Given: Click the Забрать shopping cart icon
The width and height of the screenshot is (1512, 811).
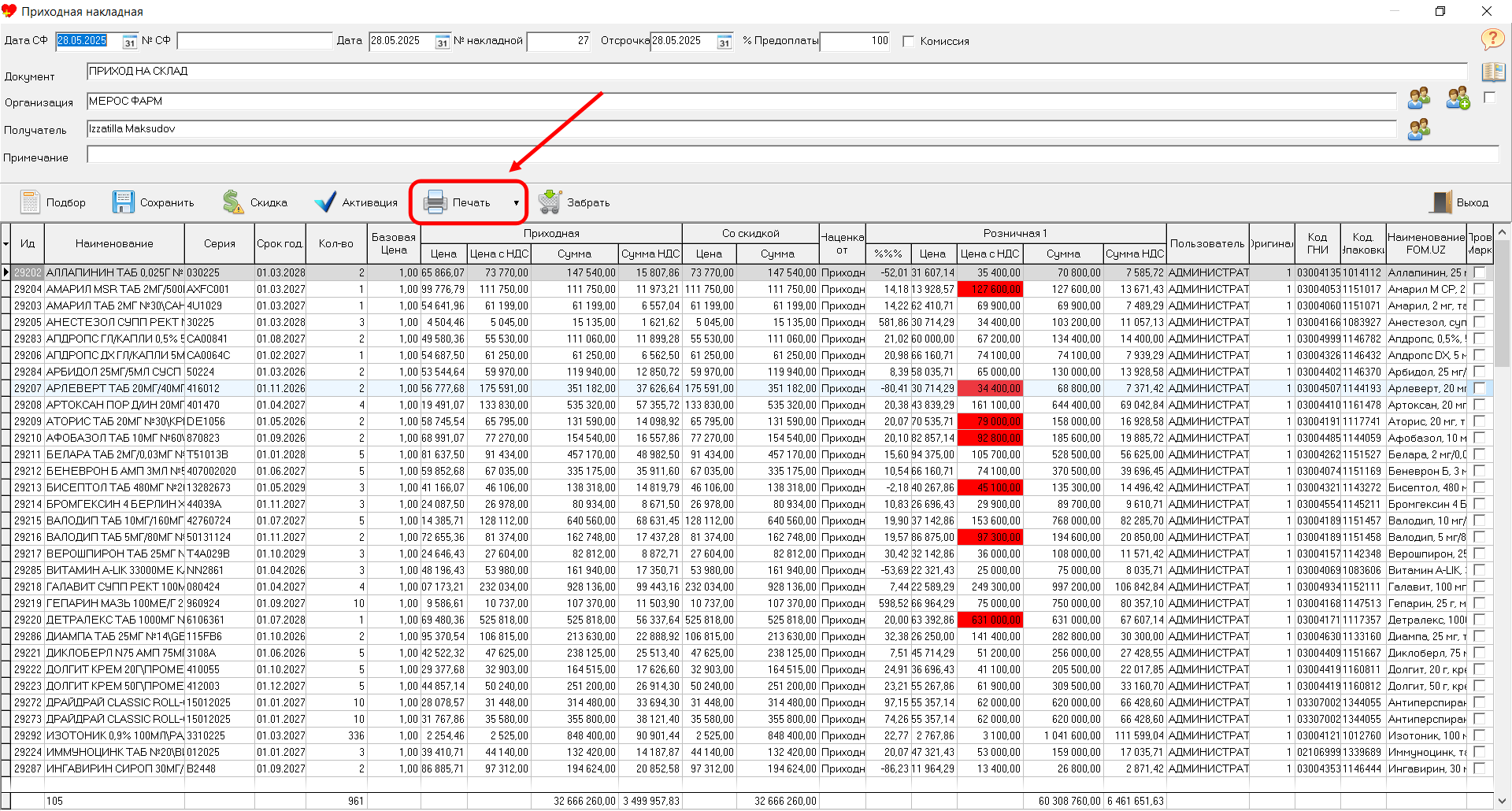Looking at the screenshot, I should (x=550, y=202).
